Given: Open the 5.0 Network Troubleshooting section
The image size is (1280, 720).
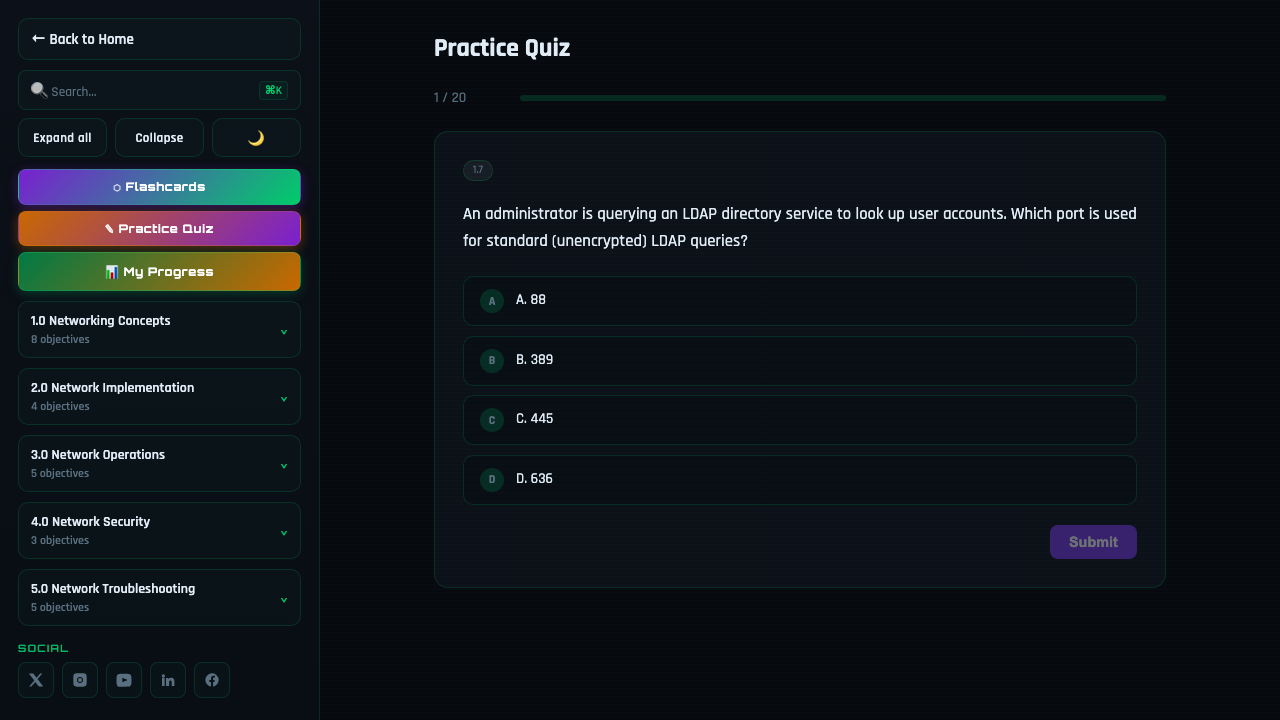Looking at the screenshot, I should (x=159, y=597).
